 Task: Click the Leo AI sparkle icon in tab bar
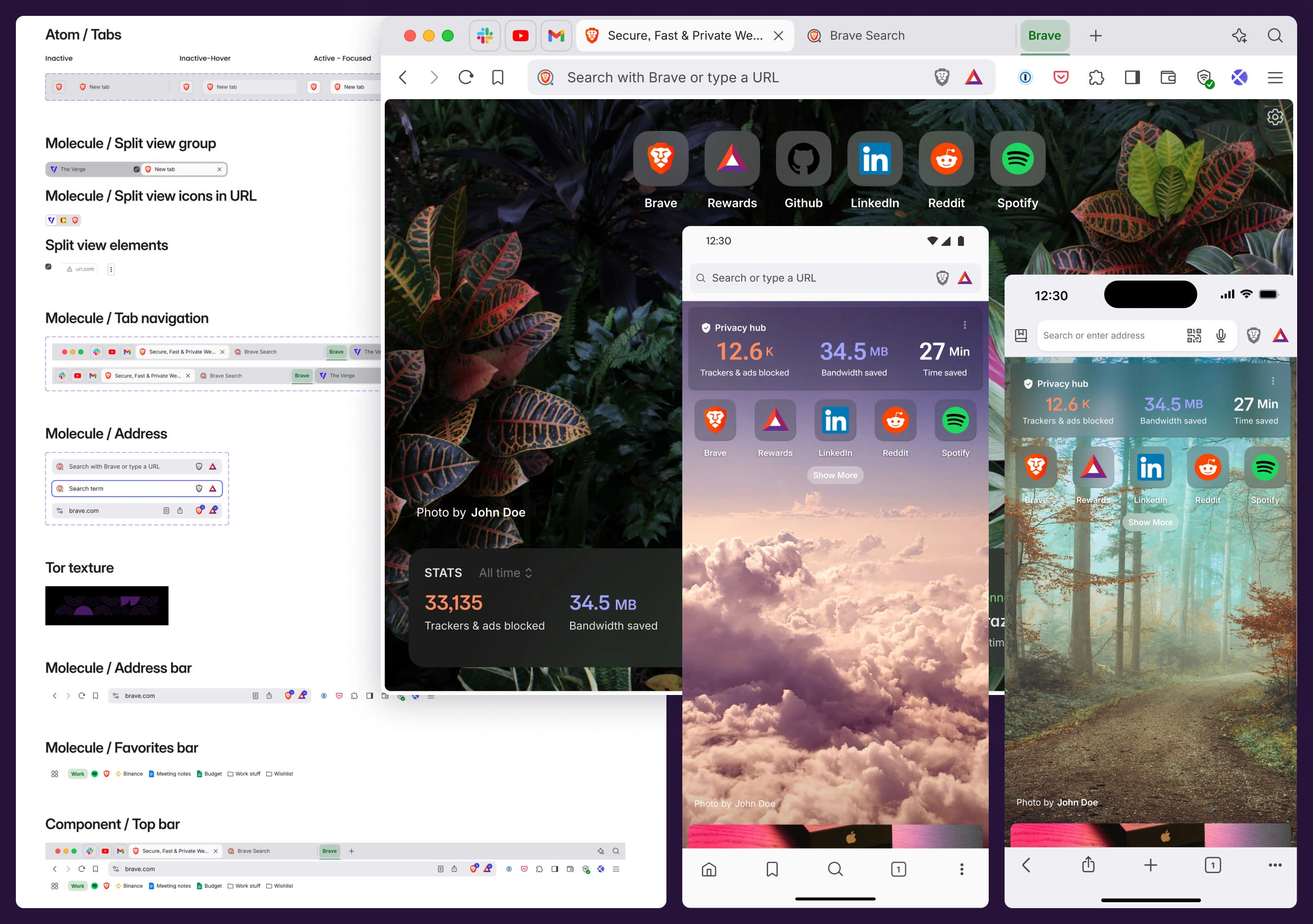[1239, 36]
